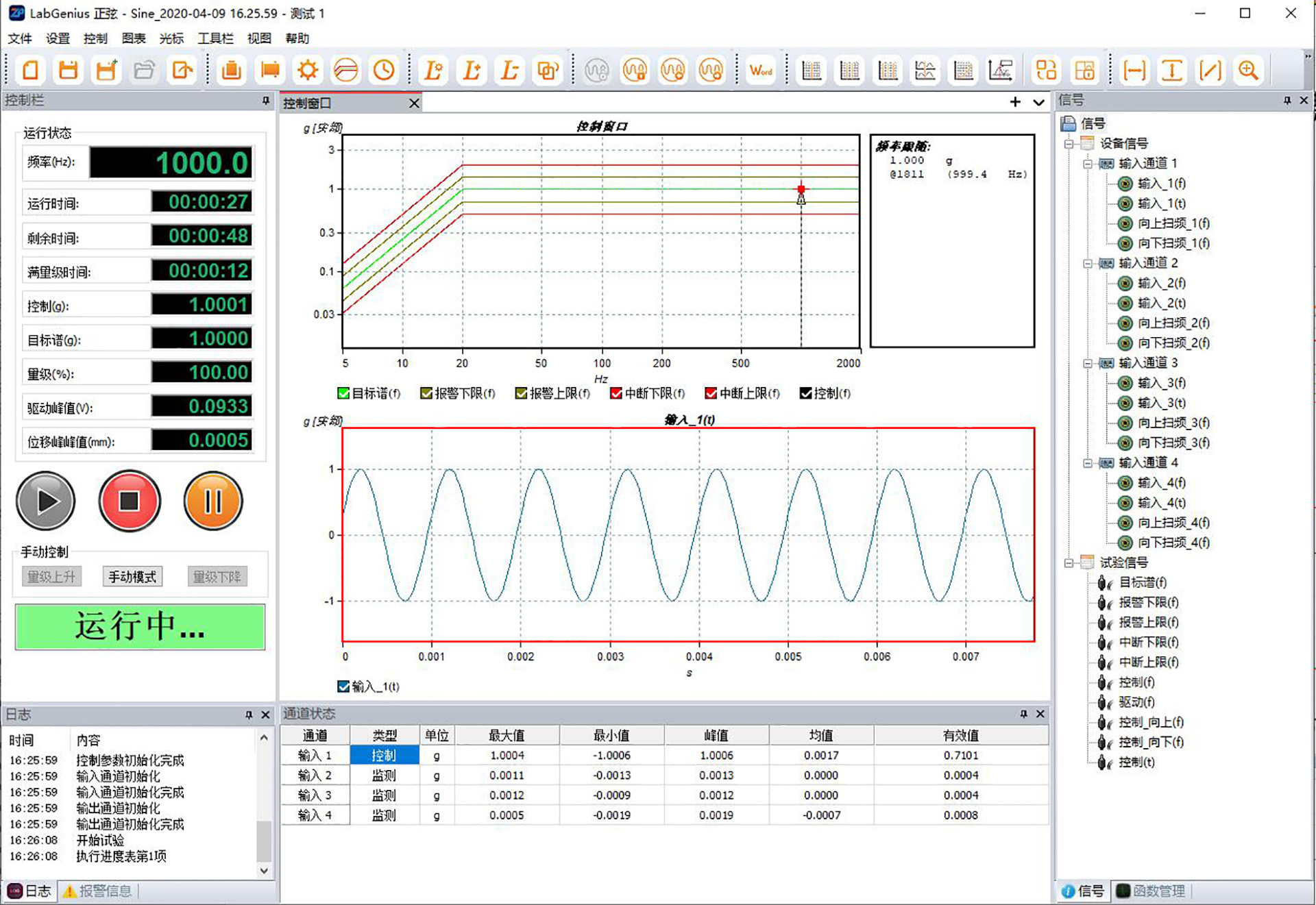Uncheck the 中断下限(f) legend checkbox
1316x905 pixels.
click(616, 393)
